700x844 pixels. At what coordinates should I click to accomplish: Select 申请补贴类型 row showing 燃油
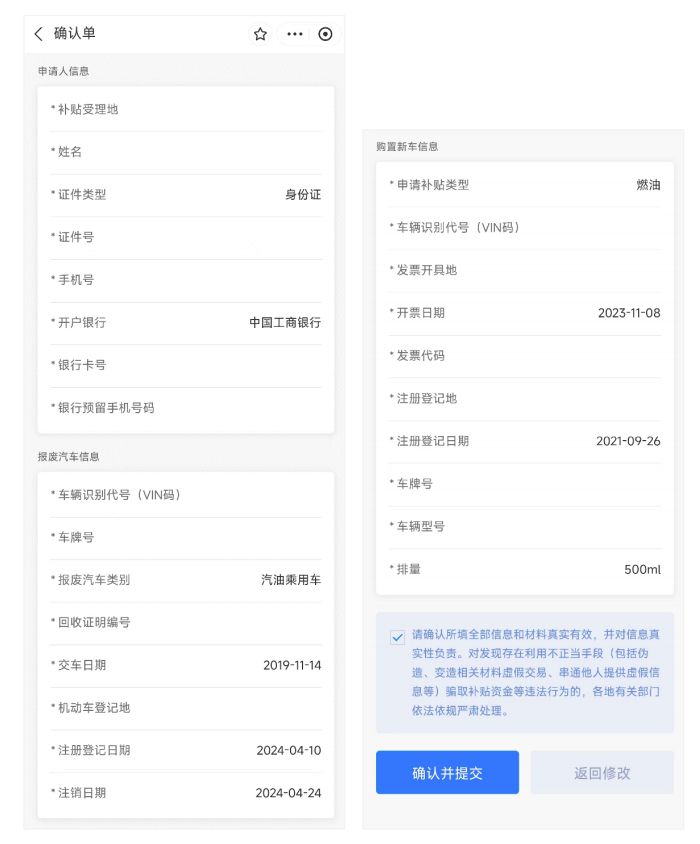coord(524,185)
